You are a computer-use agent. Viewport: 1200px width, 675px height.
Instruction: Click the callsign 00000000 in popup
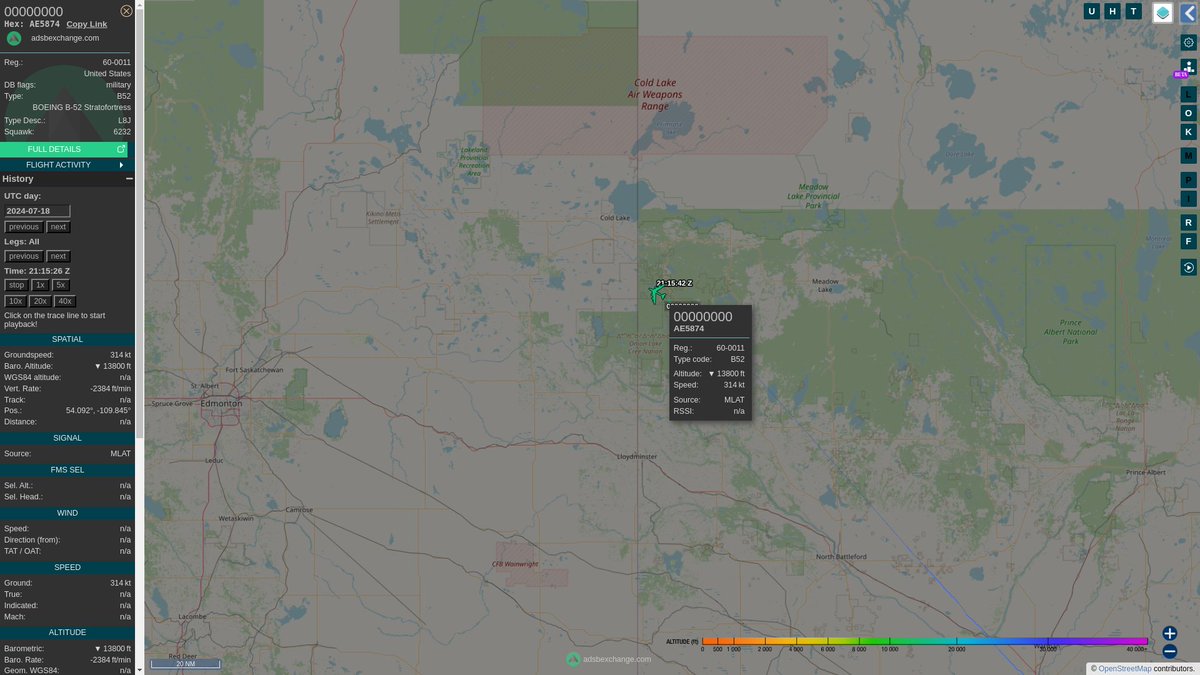pyautogui.click(x=703, y=316)
